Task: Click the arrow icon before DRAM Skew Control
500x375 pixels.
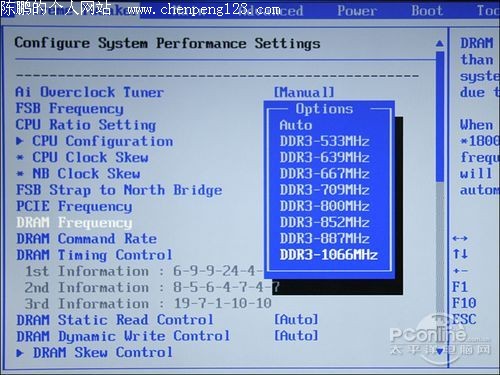Action: (x=20, y=353)
